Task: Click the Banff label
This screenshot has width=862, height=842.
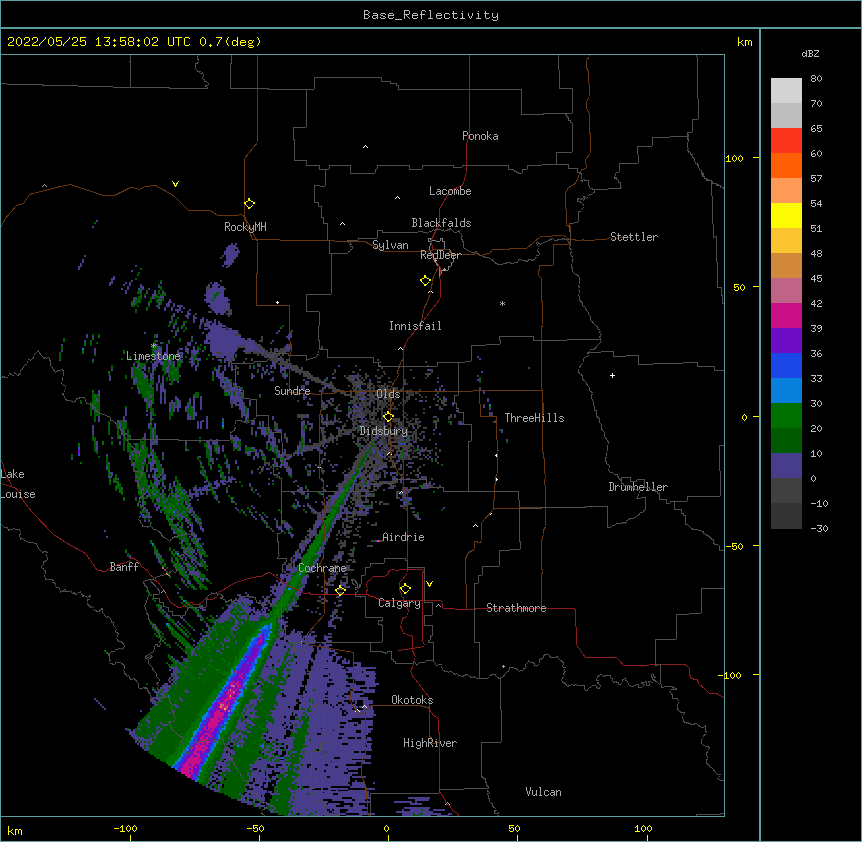Action: tap(124, 567)
